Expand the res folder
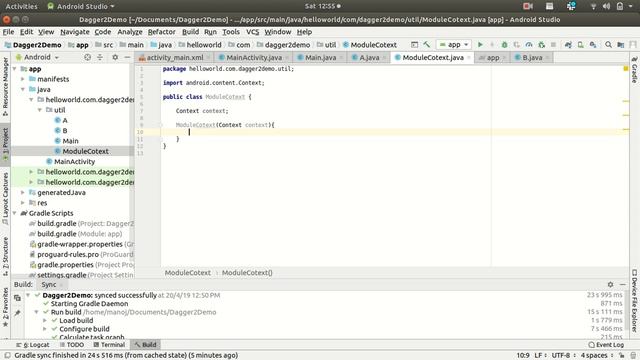Screen dimensions: 640x360 23,203
